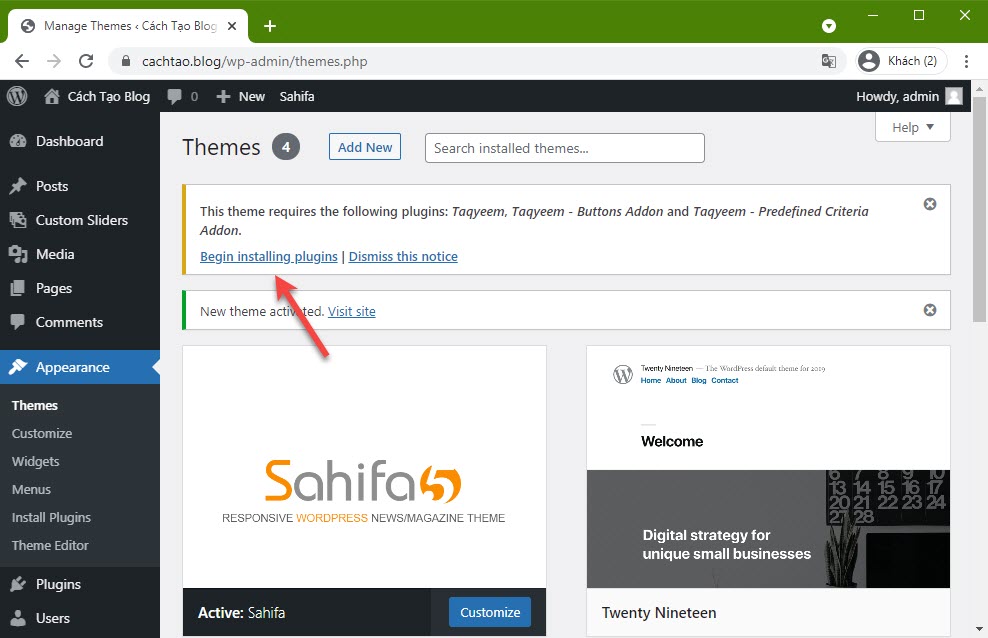Click the Plugins plug icon in sidebar
This screenshot has width=988, height=638.
click(x=18, y=584)
